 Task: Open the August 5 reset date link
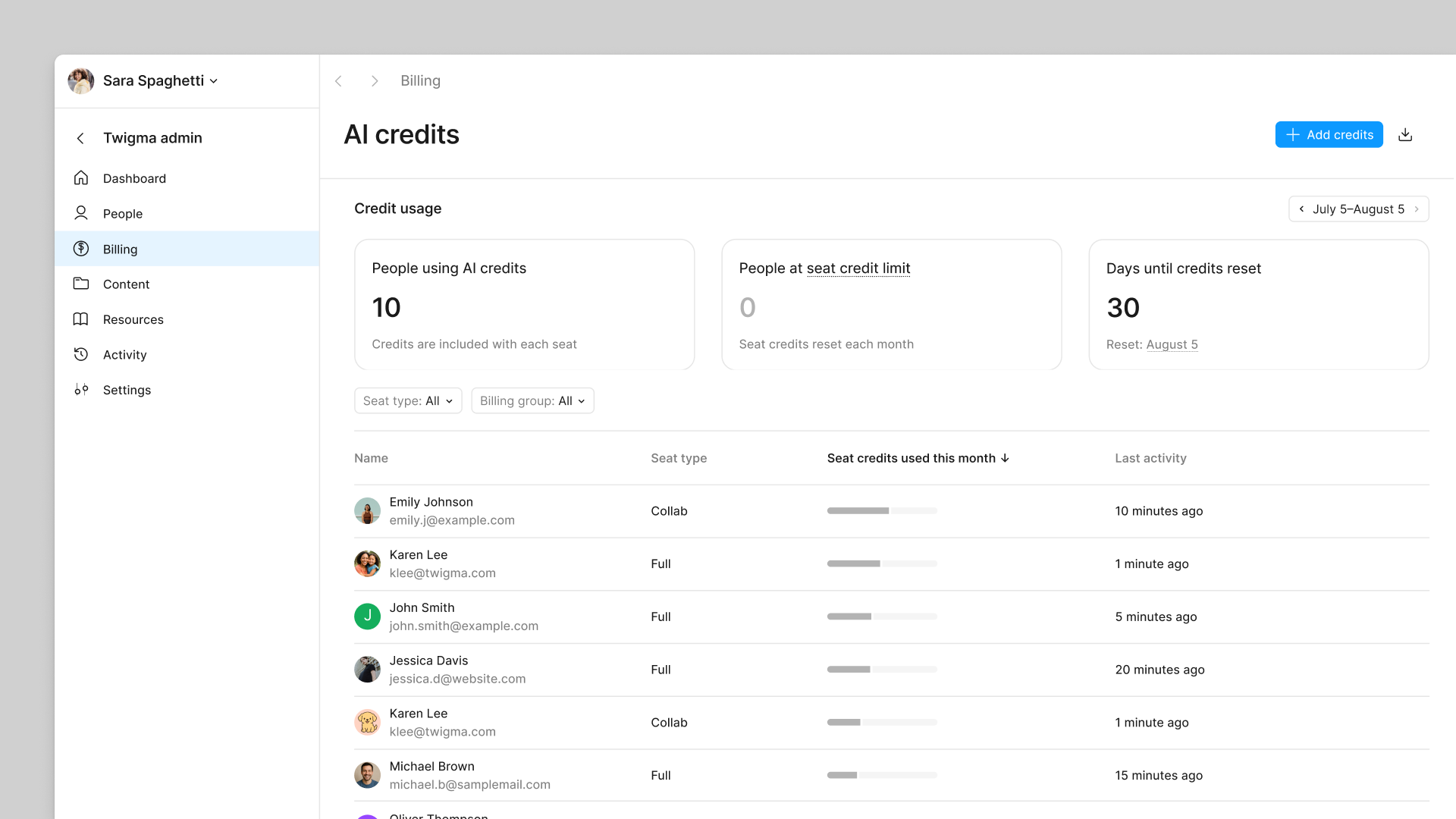(x=1172, y=344)
